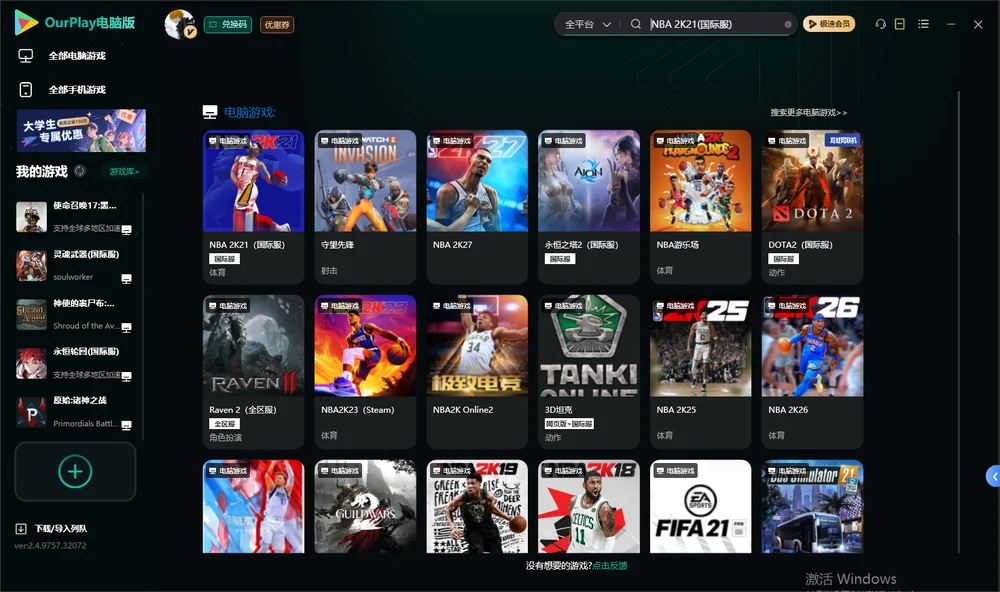Click the PC icon on soulworker row
Viewport: 1000px width, 592px height.
tap(126, 279)
